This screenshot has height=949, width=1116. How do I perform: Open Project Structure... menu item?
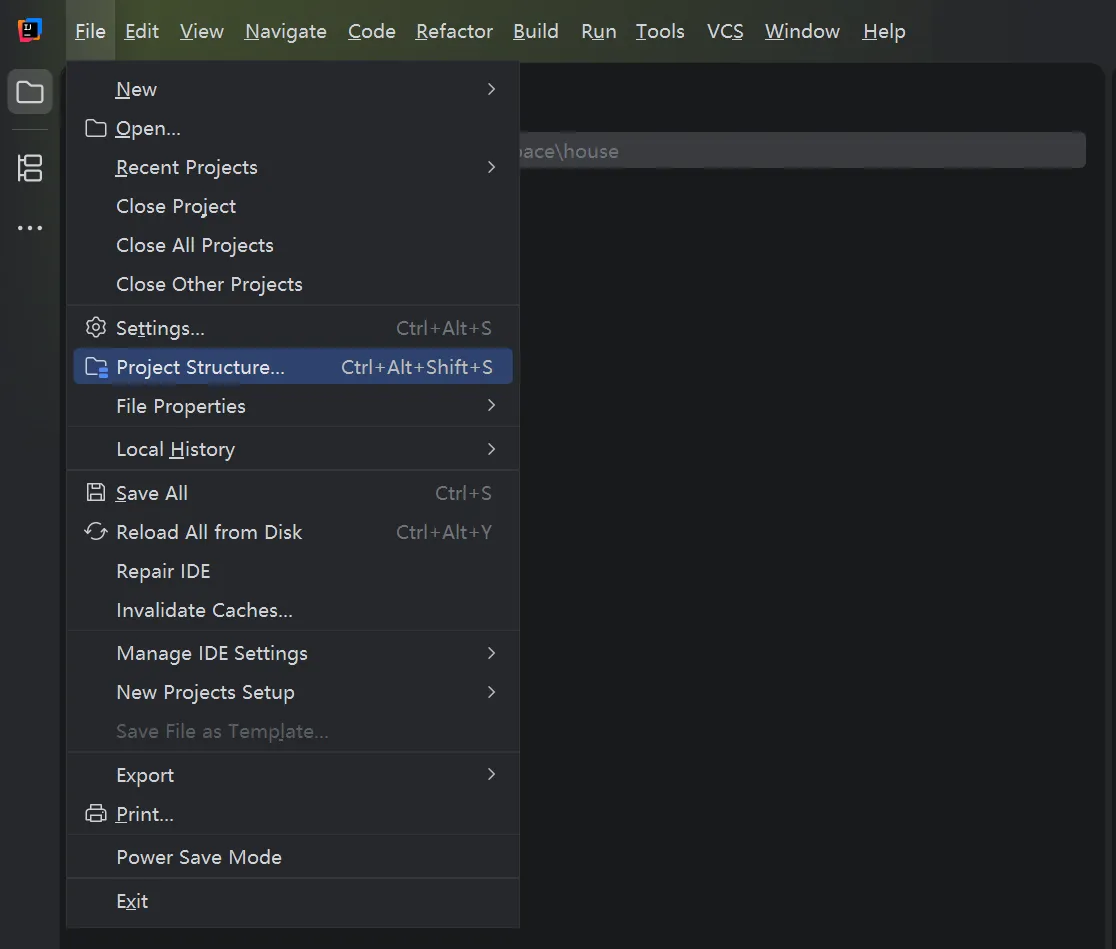click(x=293, y=366)
